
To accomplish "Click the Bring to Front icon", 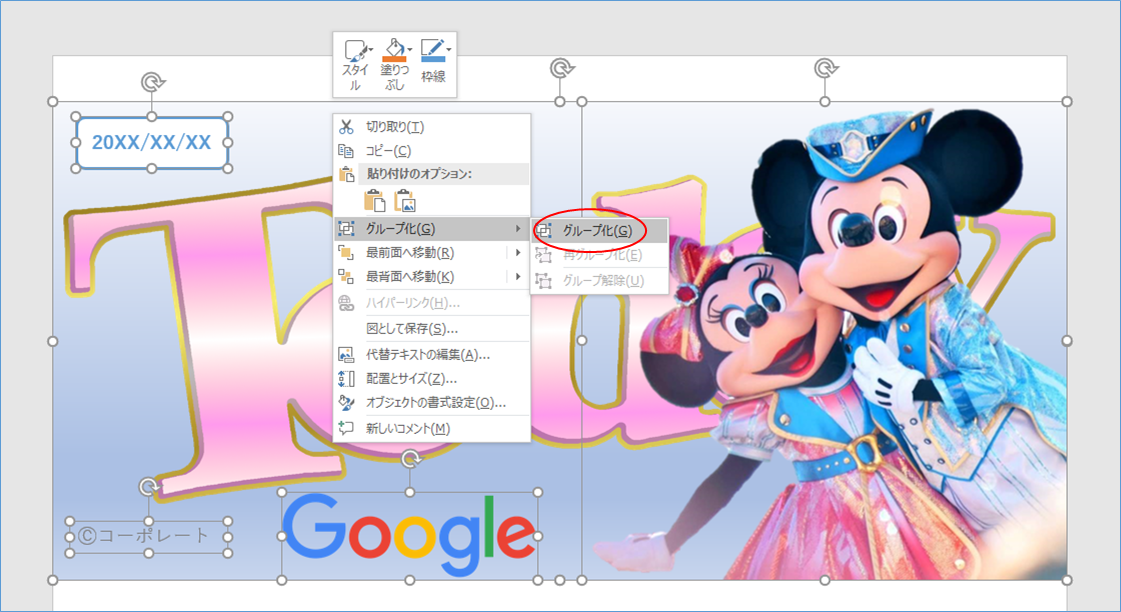I will 346,252.
